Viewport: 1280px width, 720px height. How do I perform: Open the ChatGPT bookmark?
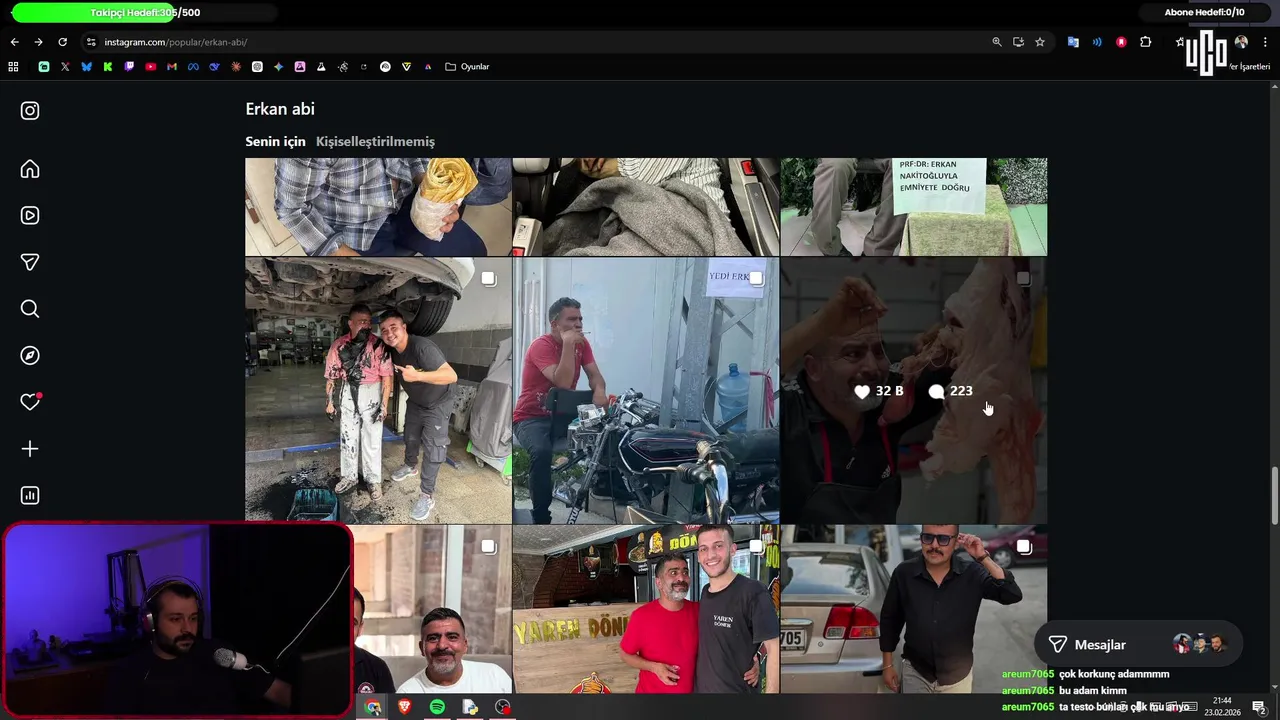click(x=257, y=67)
